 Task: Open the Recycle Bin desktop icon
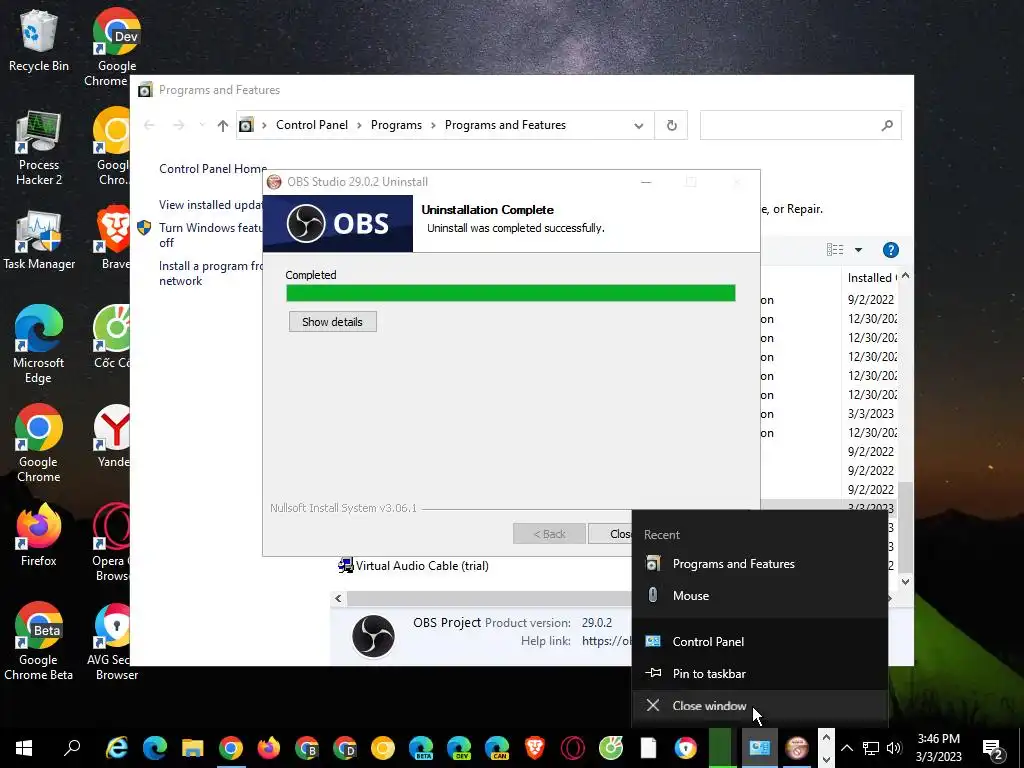tap(39, 39)
